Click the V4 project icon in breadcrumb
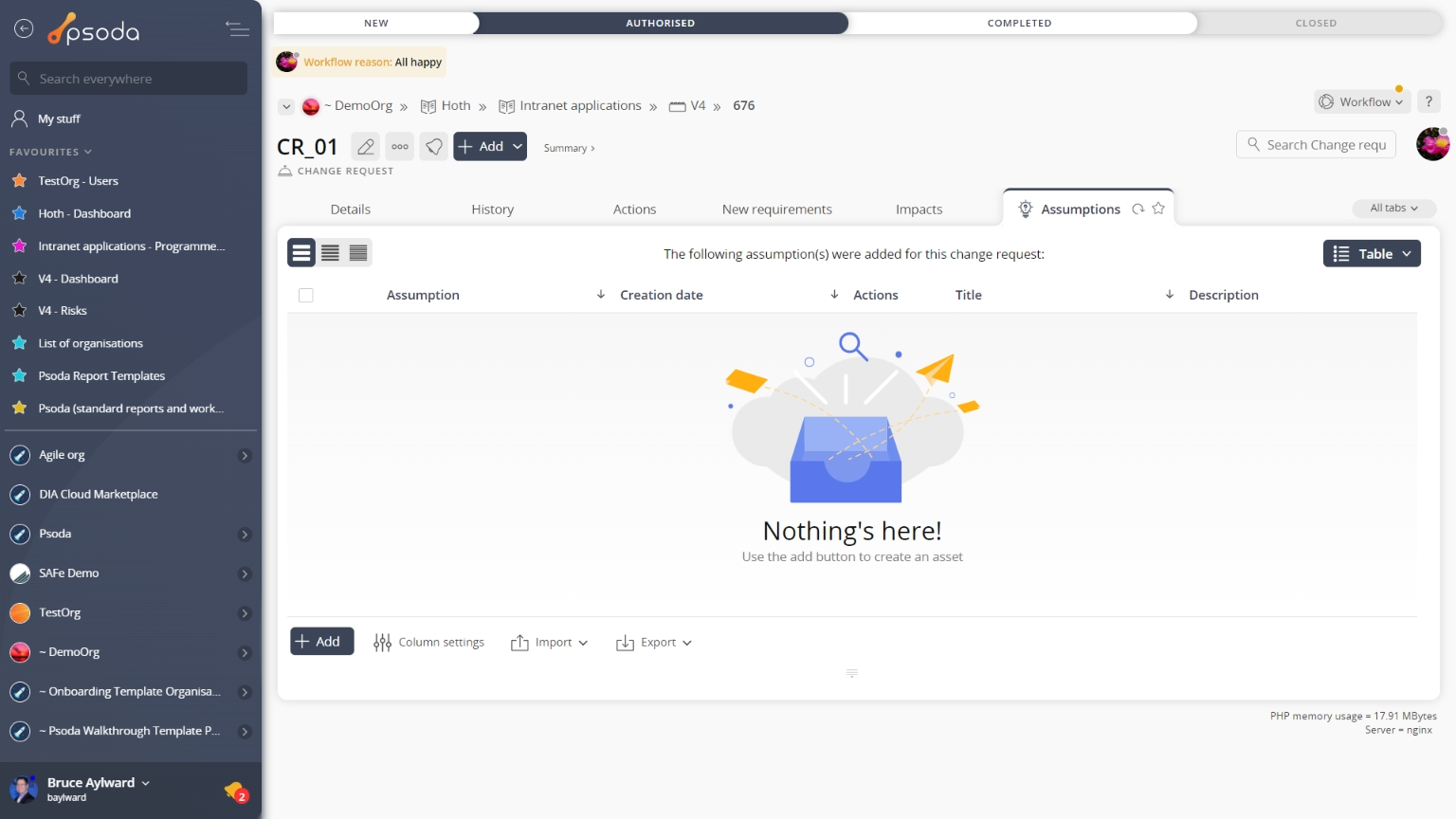This screenshot has width=1456, height=819. (x=677, y=106)
